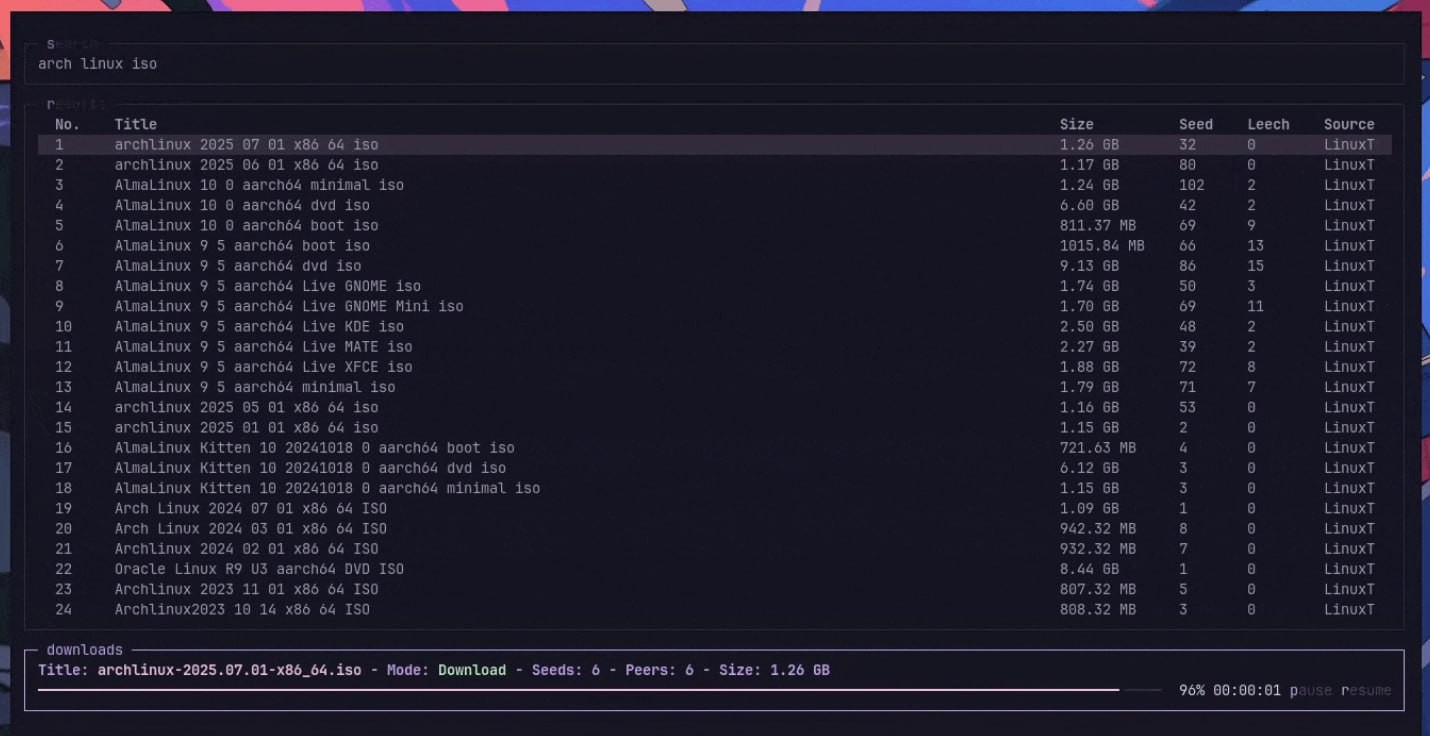Viewport: 1430px width, 736px height.
Task: Click the downloads panel title label
Action: point(85,650)
